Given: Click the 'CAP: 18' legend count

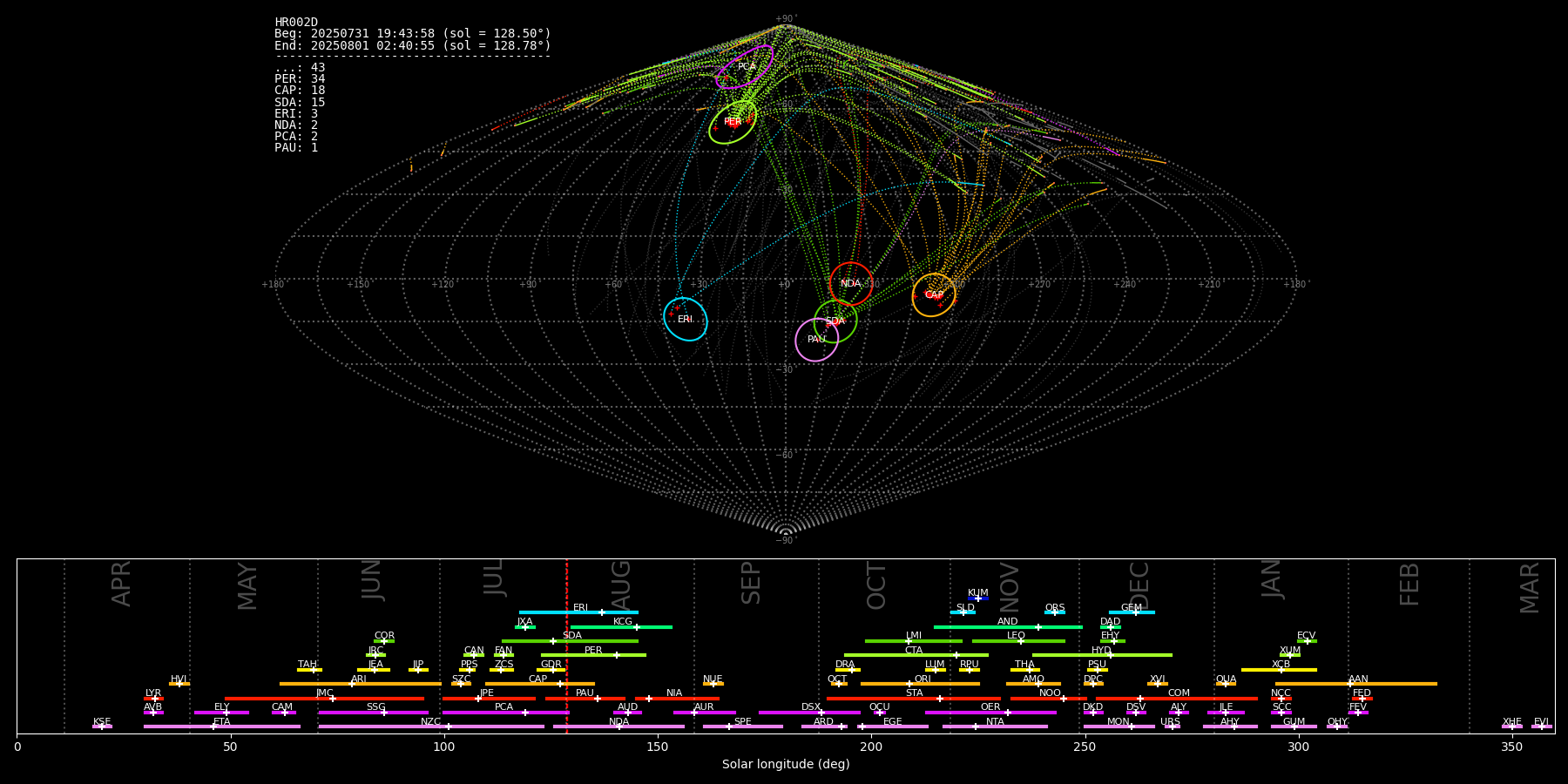Looking at the screenshot, I should coord(300,91).
